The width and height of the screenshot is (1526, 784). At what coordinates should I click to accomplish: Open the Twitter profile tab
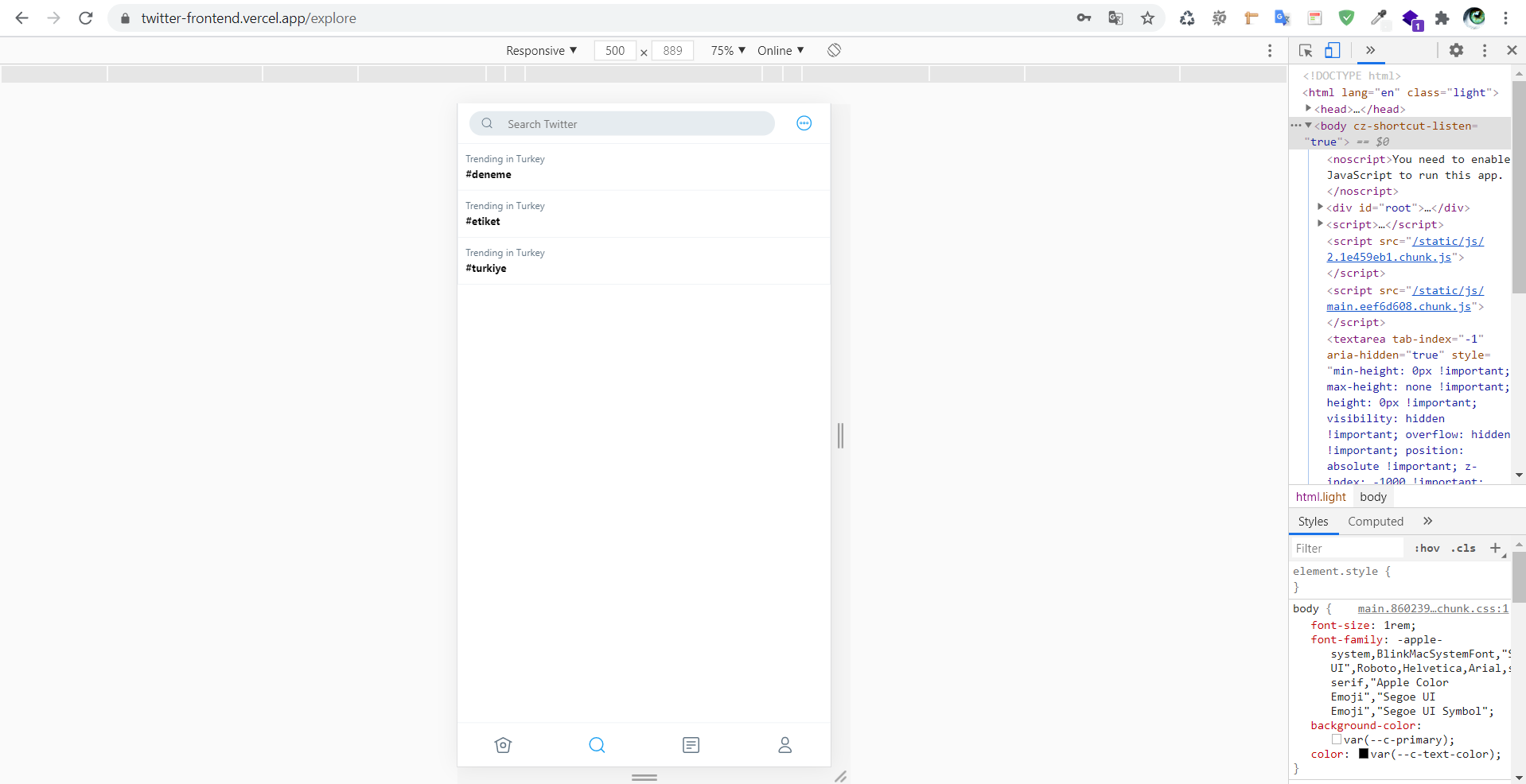coord(784,745)
